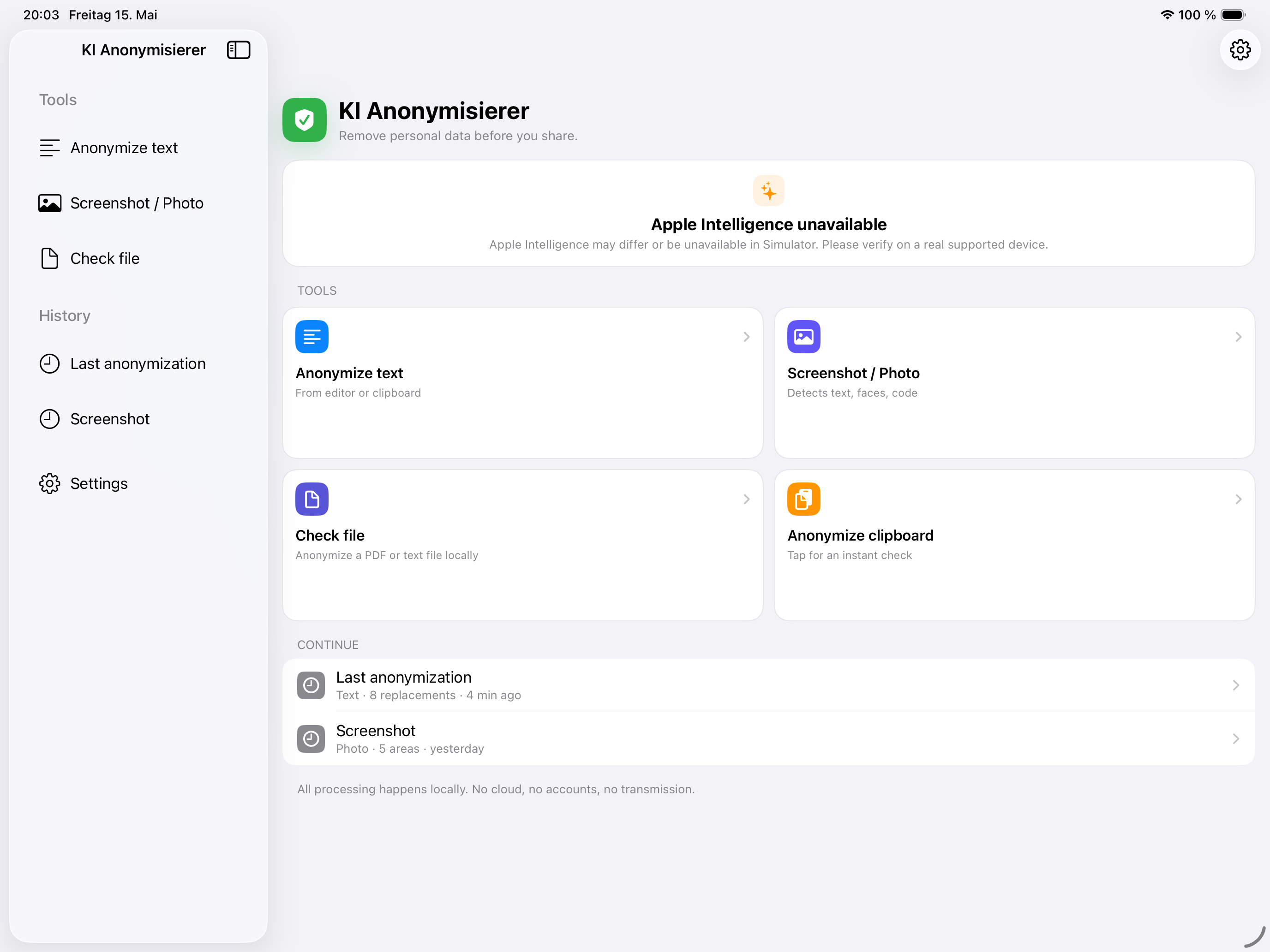
Task: Click the clock icon beside sidebar Last anonymization
Action: pyautogui.click(x=49, y=364)
